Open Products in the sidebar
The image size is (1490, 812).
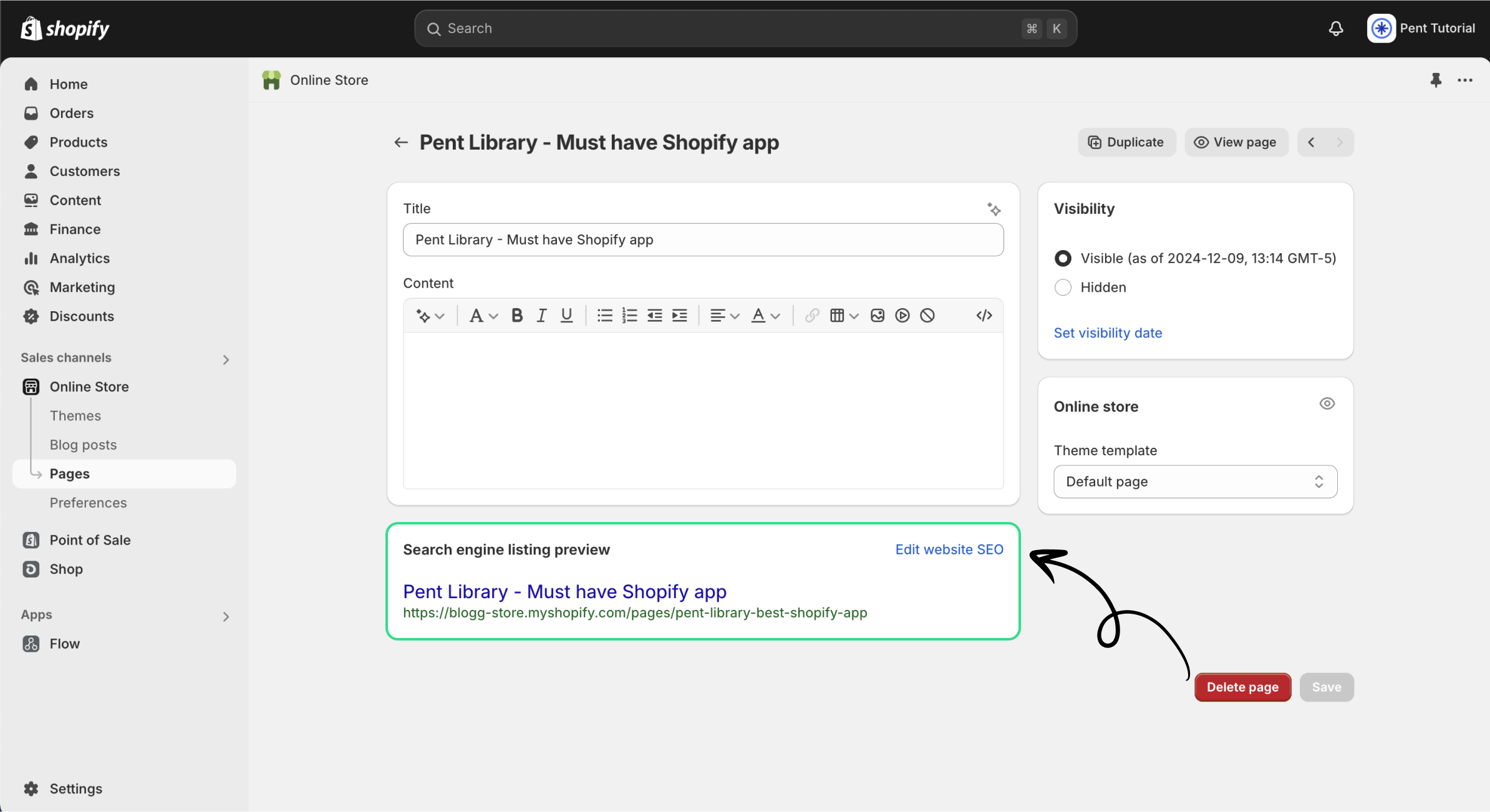125,142
